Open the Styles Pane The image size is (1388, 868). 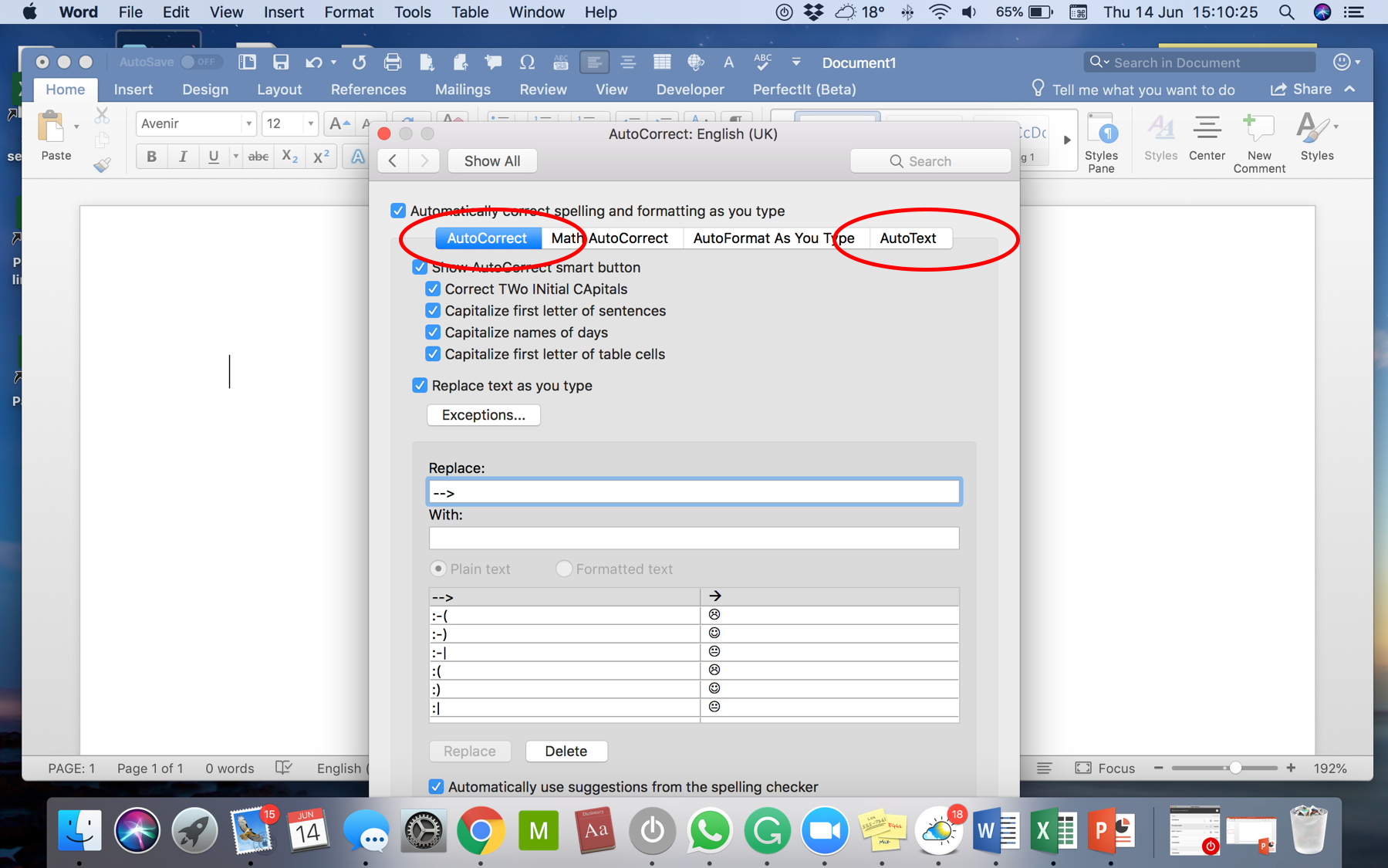coord(1101,143)
